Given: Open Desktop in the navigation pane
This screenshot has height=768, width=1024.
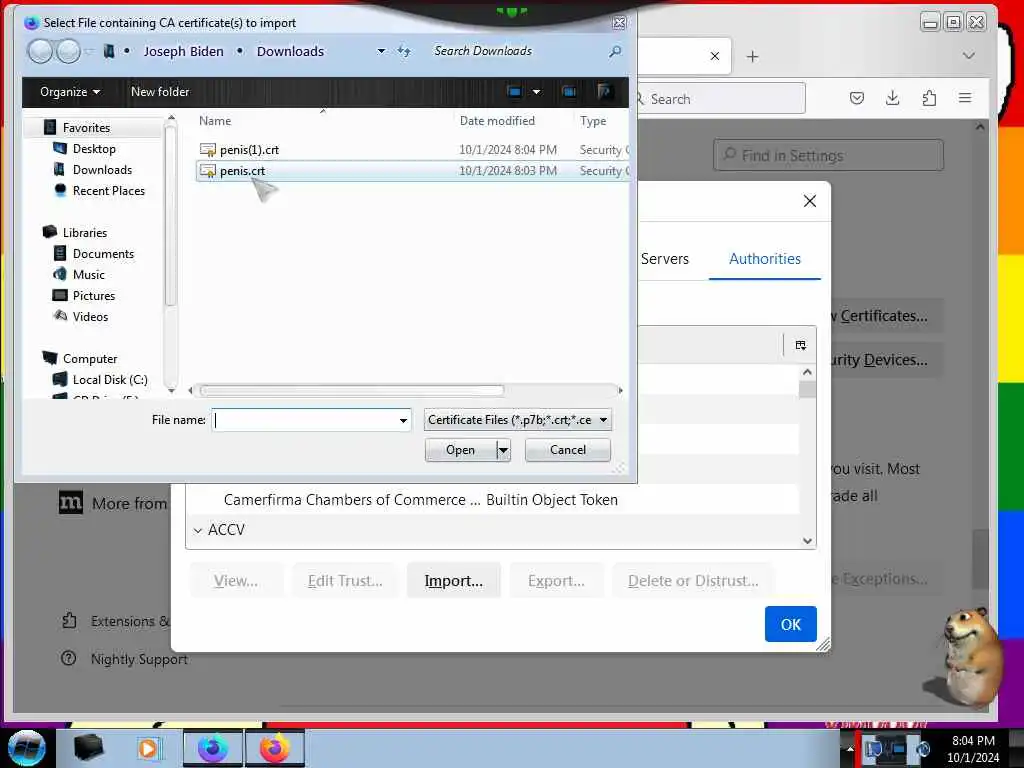Looking at the screenshot, I should tap(94, 149).
